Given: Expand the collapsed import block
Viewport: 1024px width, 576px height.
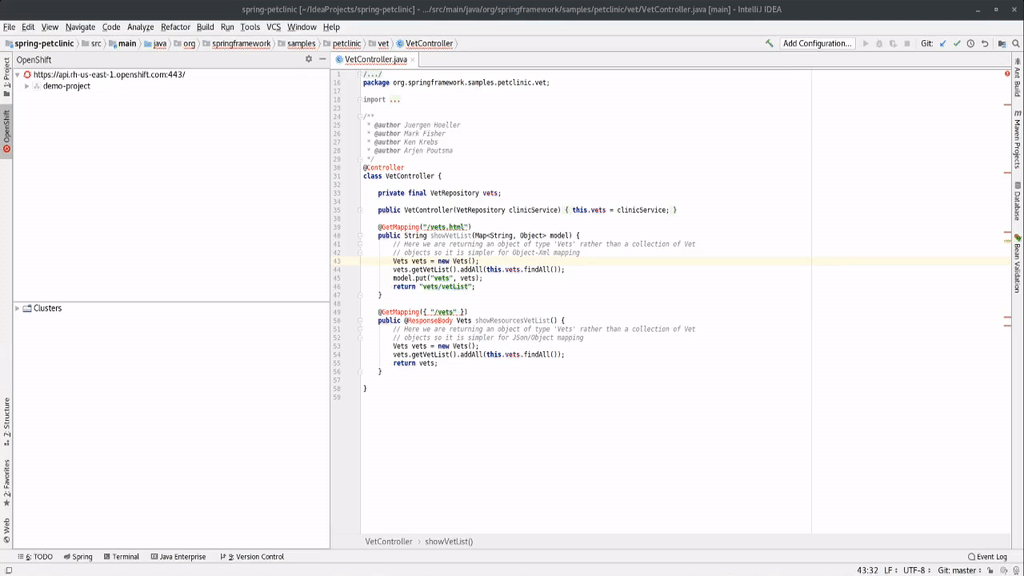Looking at the screenshot, I should click(360, 100).
